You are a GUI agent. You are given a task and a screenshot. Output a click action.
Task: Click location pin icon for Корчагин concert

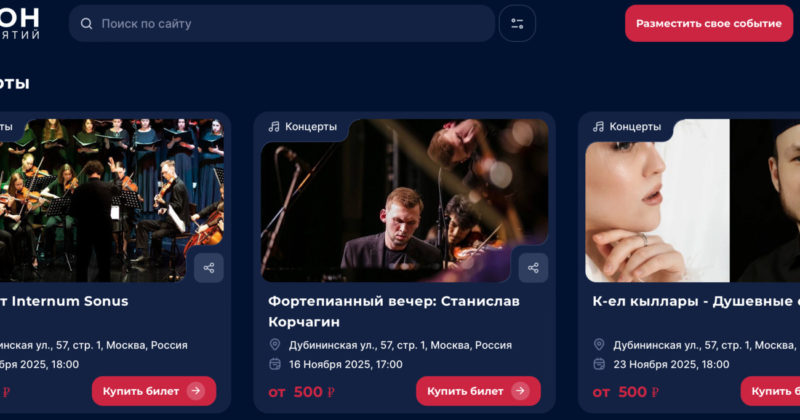coord(274,345)
